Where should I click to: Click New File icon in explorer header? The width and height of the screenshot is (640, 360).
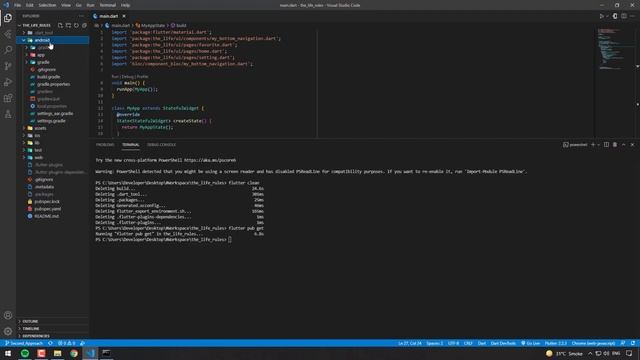(60, 25)
